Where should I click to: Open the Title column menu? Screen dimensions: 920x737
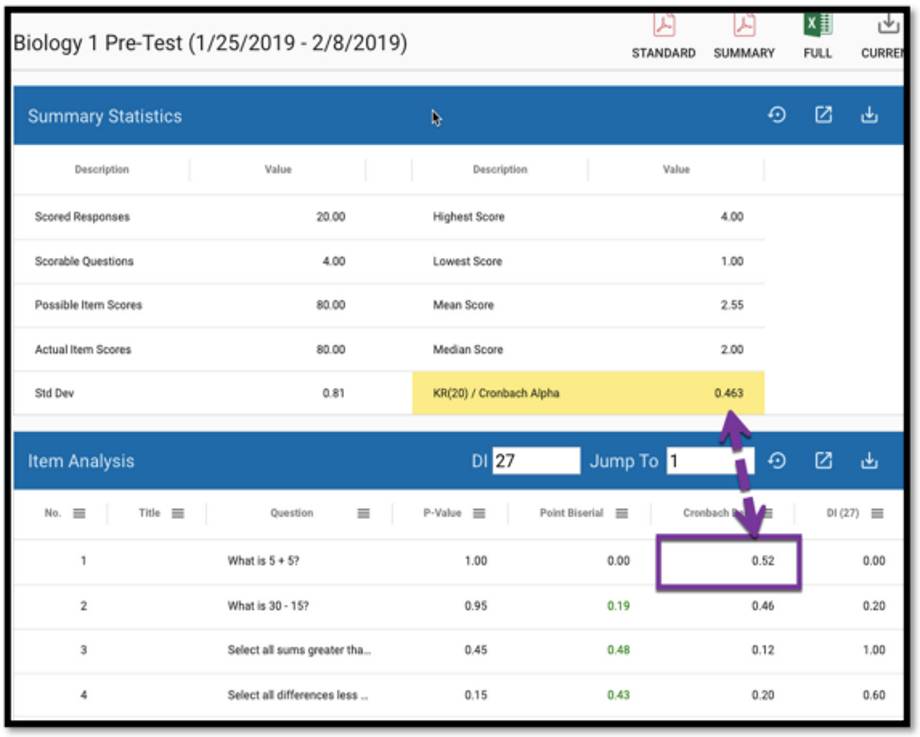point(178,514)
